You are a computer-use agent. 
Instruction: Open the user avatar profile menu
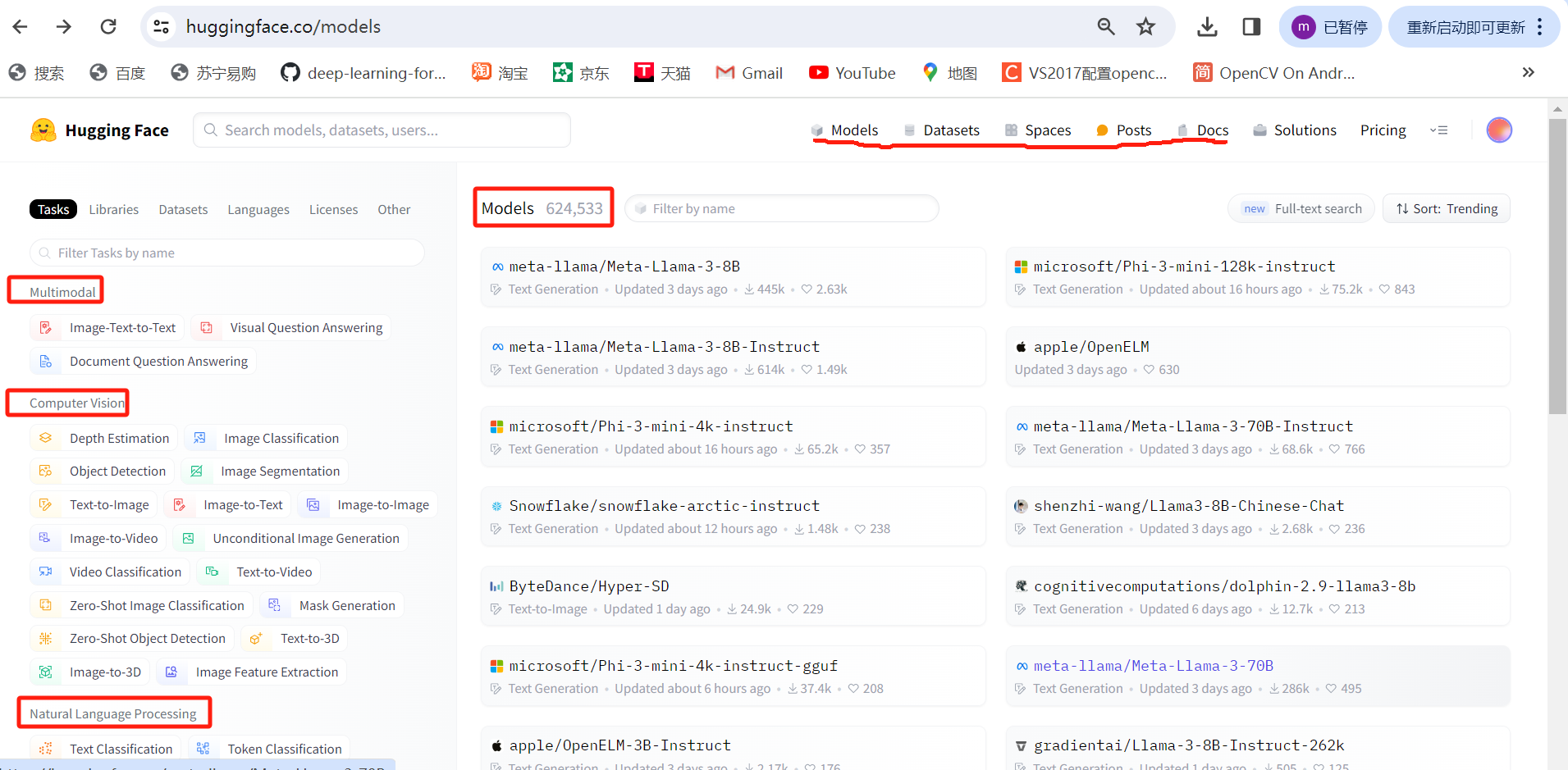(1499, 130)
